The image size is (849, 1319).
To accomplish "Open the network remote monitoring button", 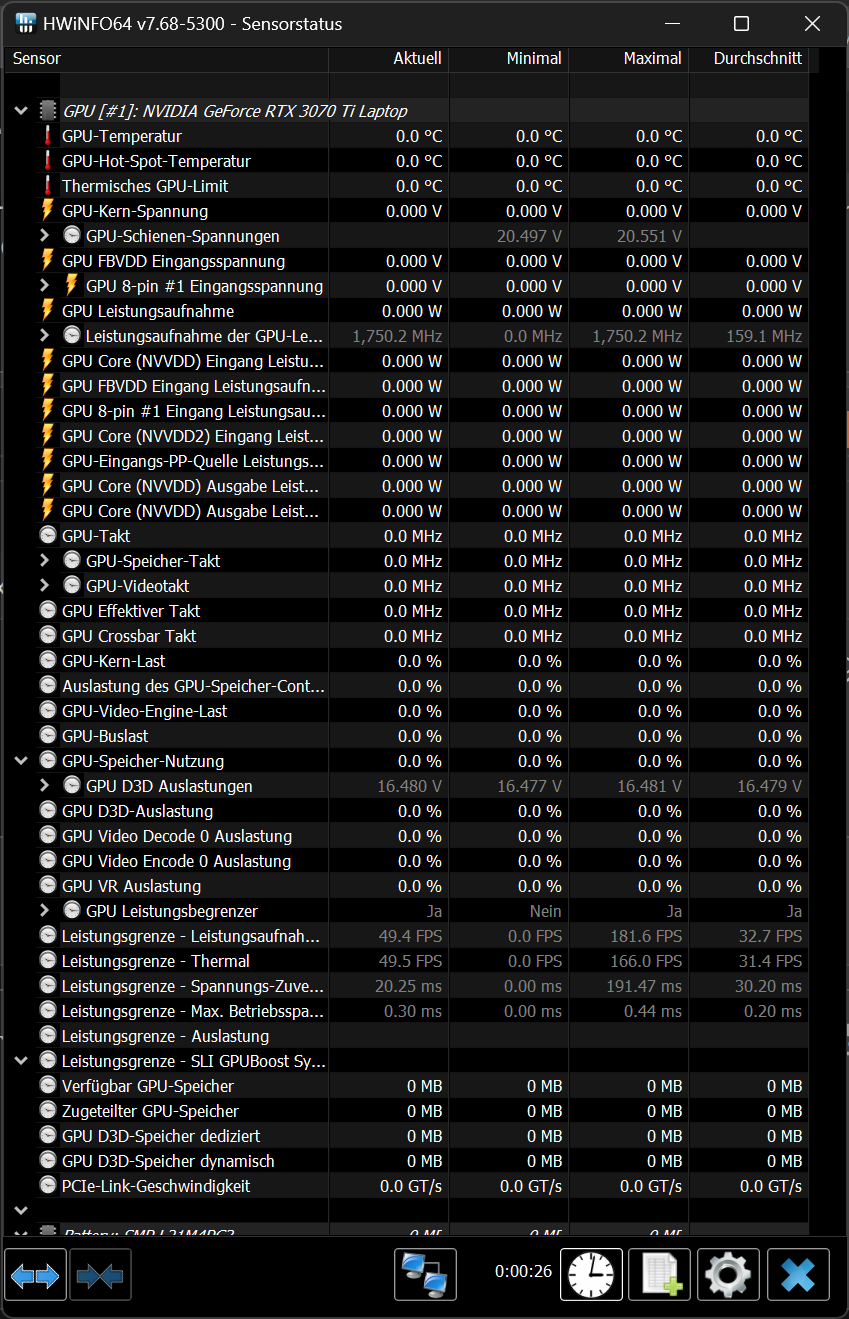I will click(425, 1275).
